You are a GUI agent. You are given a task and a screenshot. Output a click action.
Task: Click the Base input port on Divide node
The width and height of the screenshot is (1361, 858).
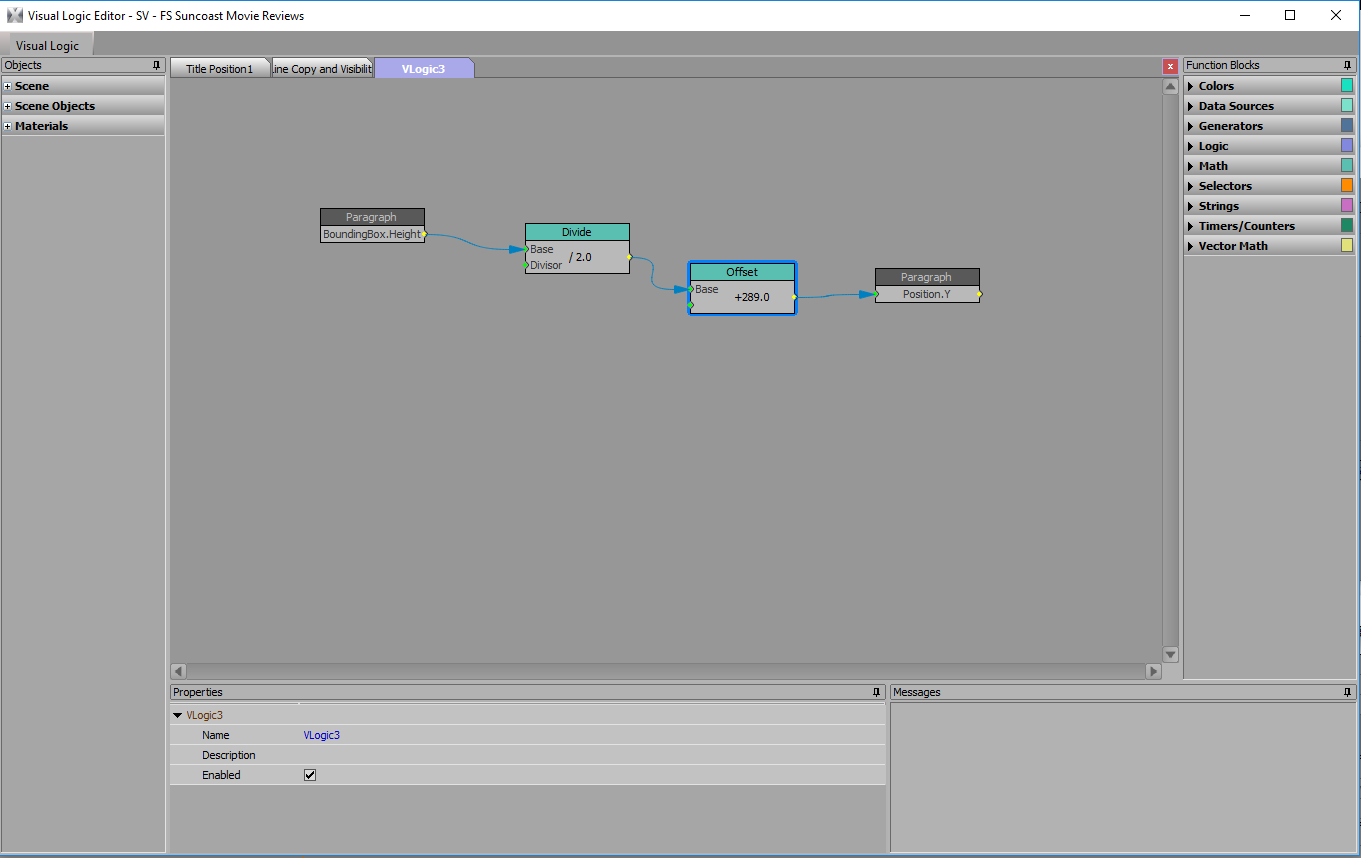point(527,250)
